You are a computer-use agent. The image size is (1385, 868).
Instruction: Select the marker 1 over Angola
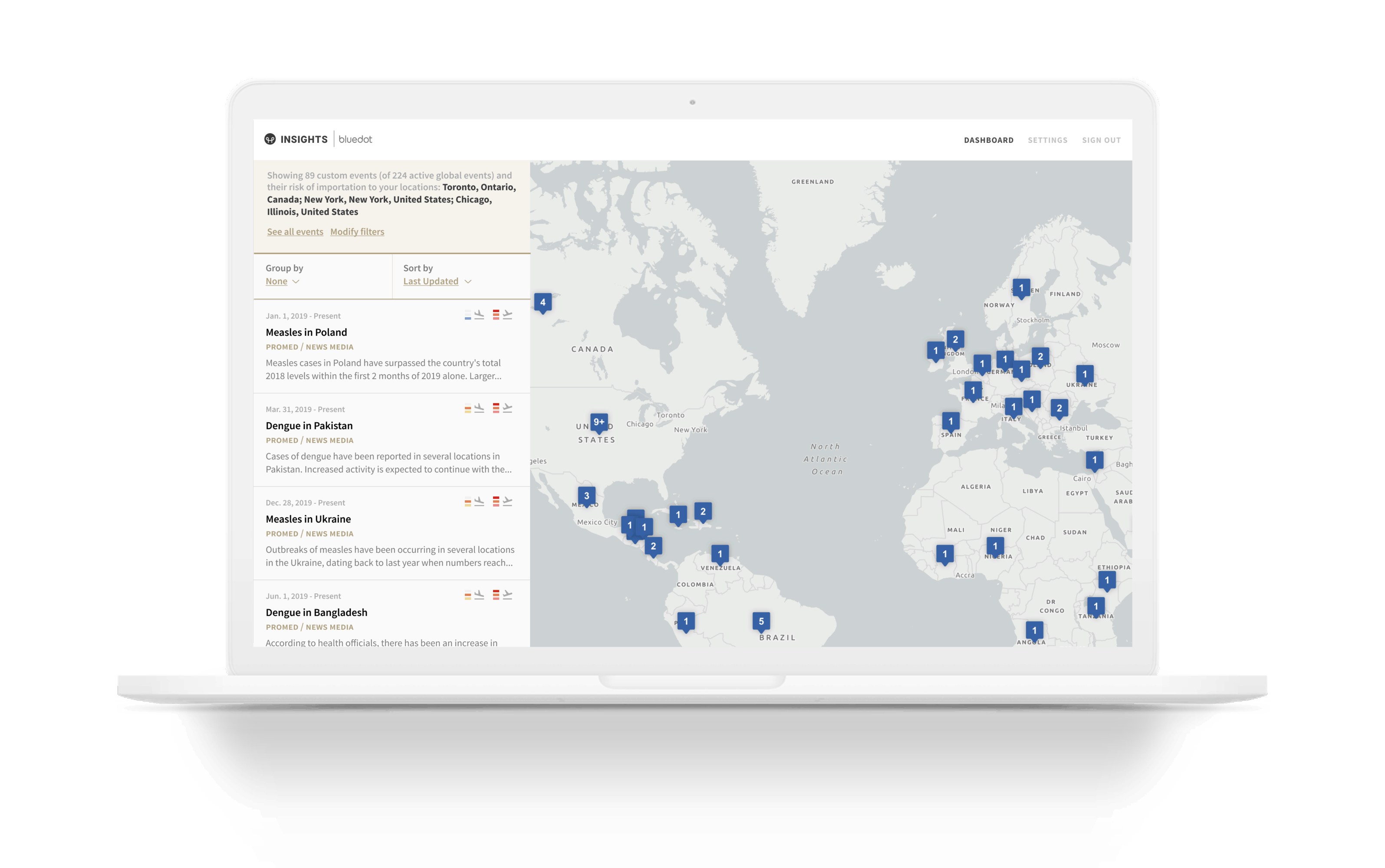point(1034,631)
